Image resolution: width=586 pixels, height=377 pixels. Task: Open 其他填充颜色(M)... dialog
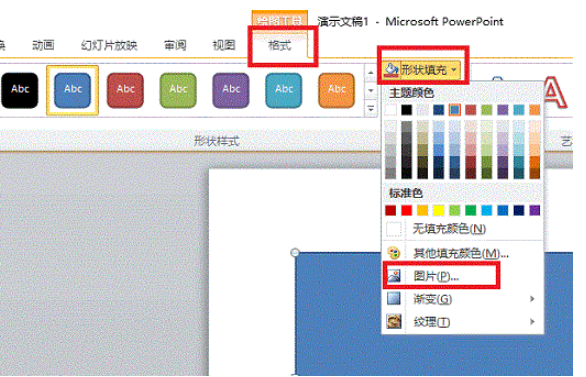463,253
